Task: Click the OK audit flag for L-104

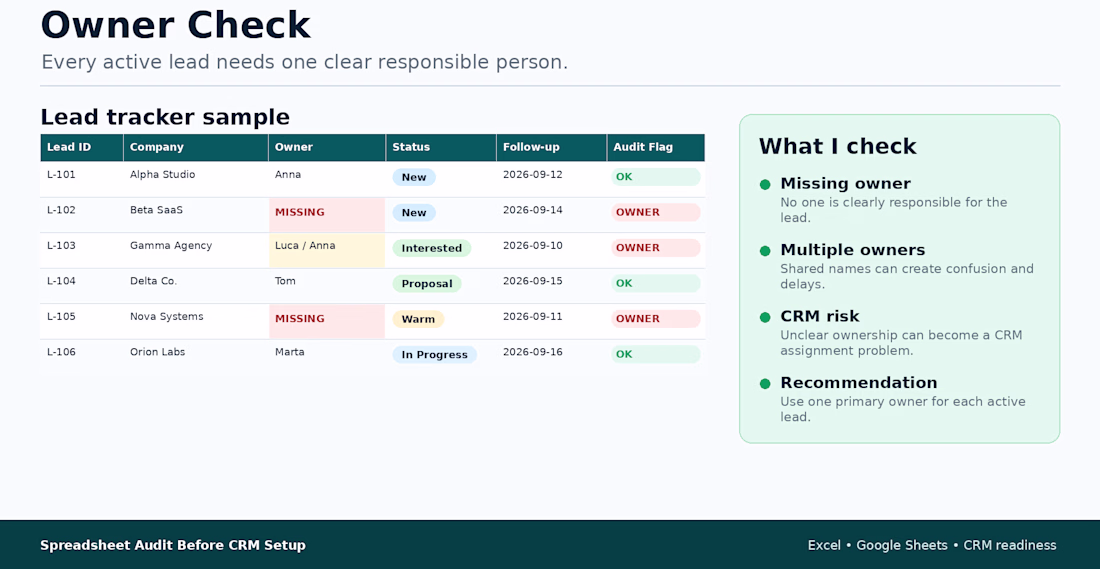Action: [x=656, y=284]
